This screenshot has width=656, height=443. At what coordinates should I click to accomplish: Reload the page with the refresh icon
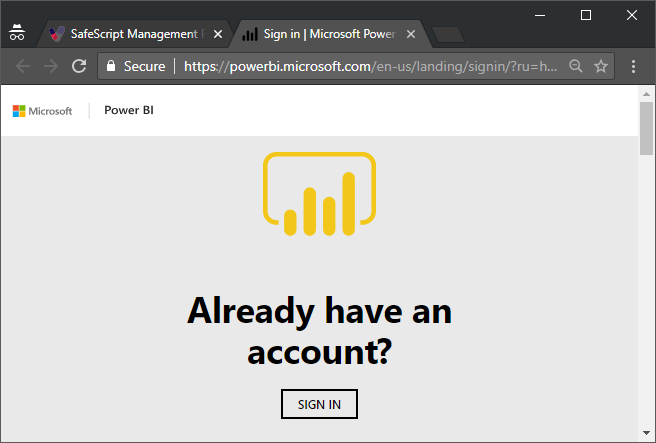[x=79, y=66]
